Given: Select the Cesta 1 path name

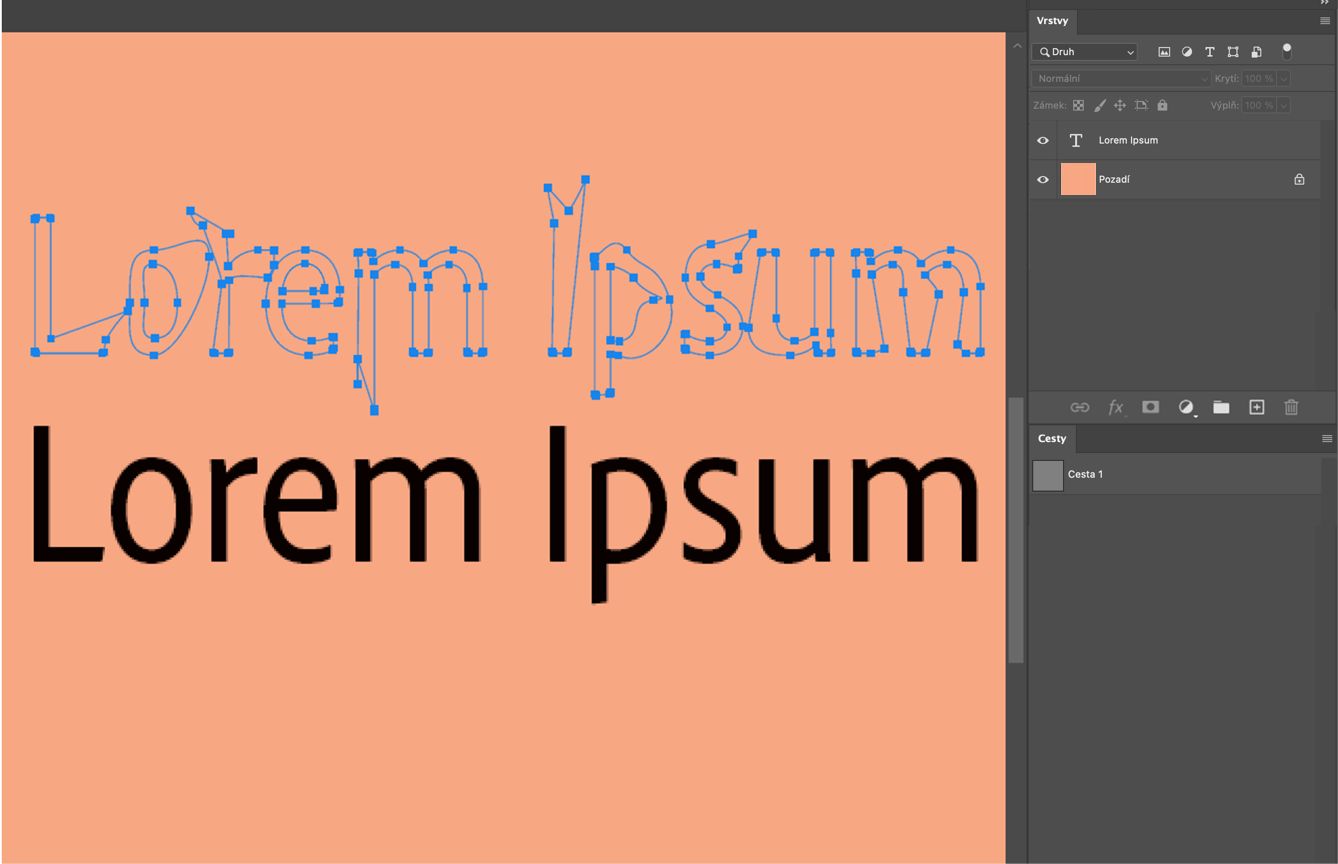Looking at the screenshot, I should click(x=1085, y=475).
